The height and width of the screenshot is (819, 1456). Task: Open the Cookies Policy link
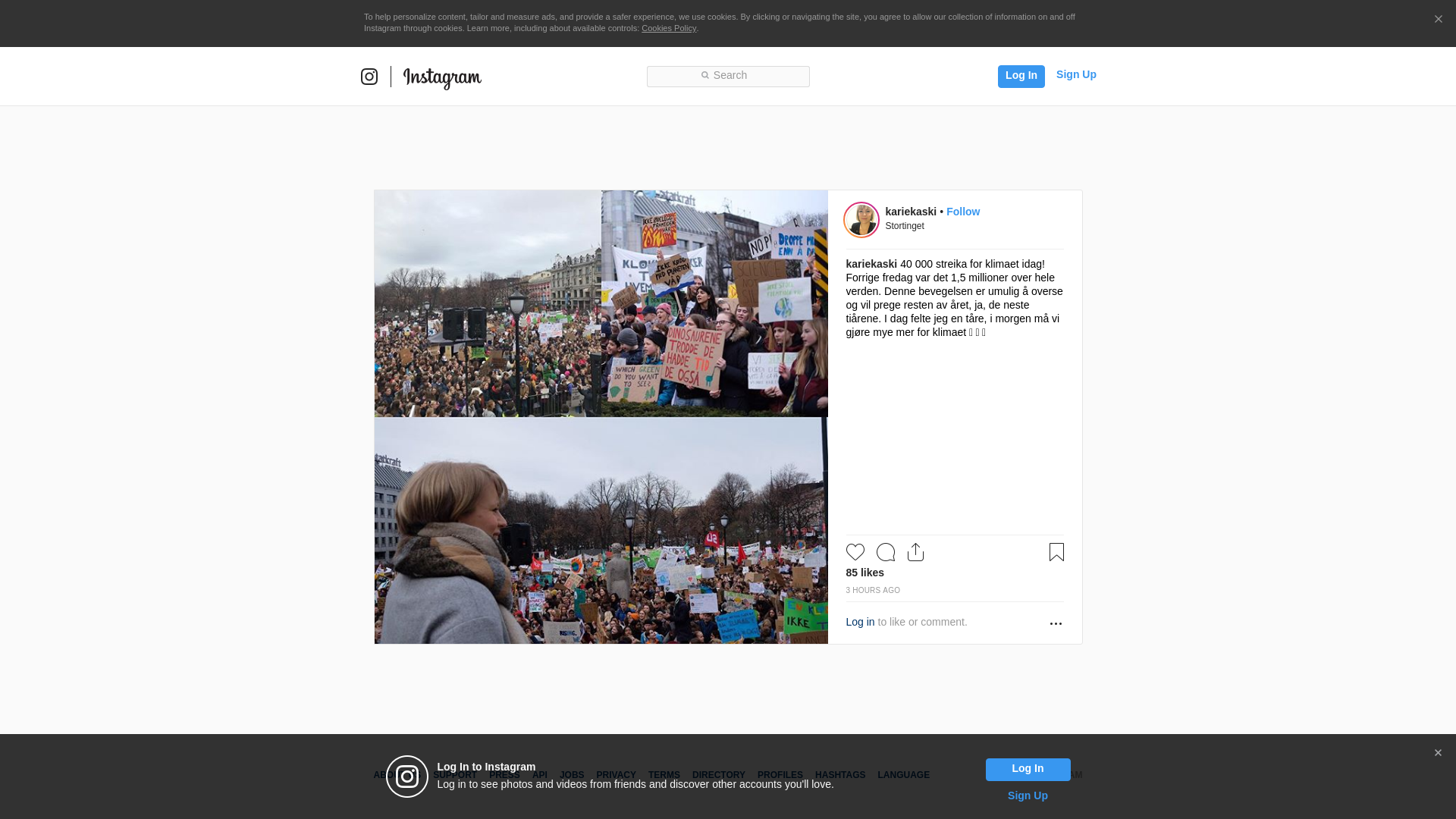669,28
